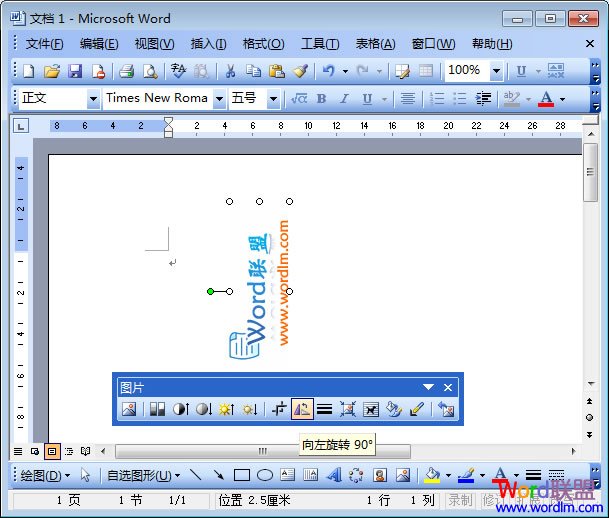The height and width of the screenshot is (518, 609).
Task: Cut selection with the scissors icon
Action: point(230,71)
